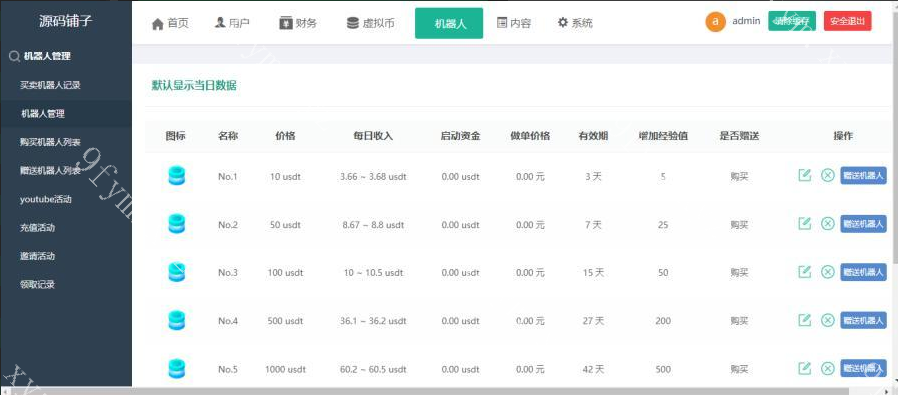Screen dimensions: 898x395
Task: Click the 有效期 column header
Action: point(593,136)
